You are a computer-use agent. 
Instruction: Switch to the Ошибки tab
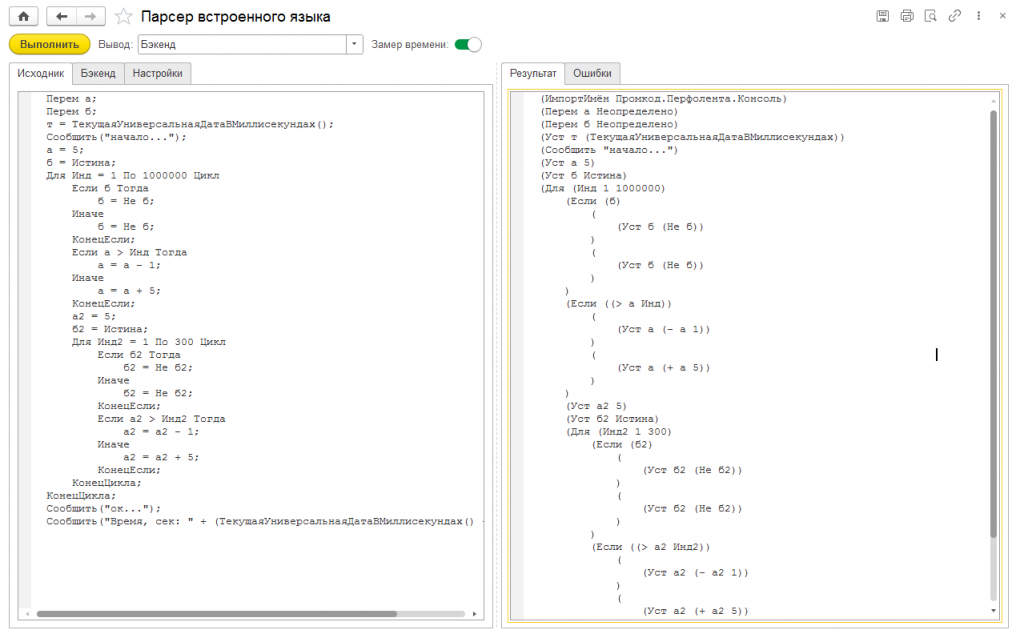pyautogui.click(x=592, y=73)
